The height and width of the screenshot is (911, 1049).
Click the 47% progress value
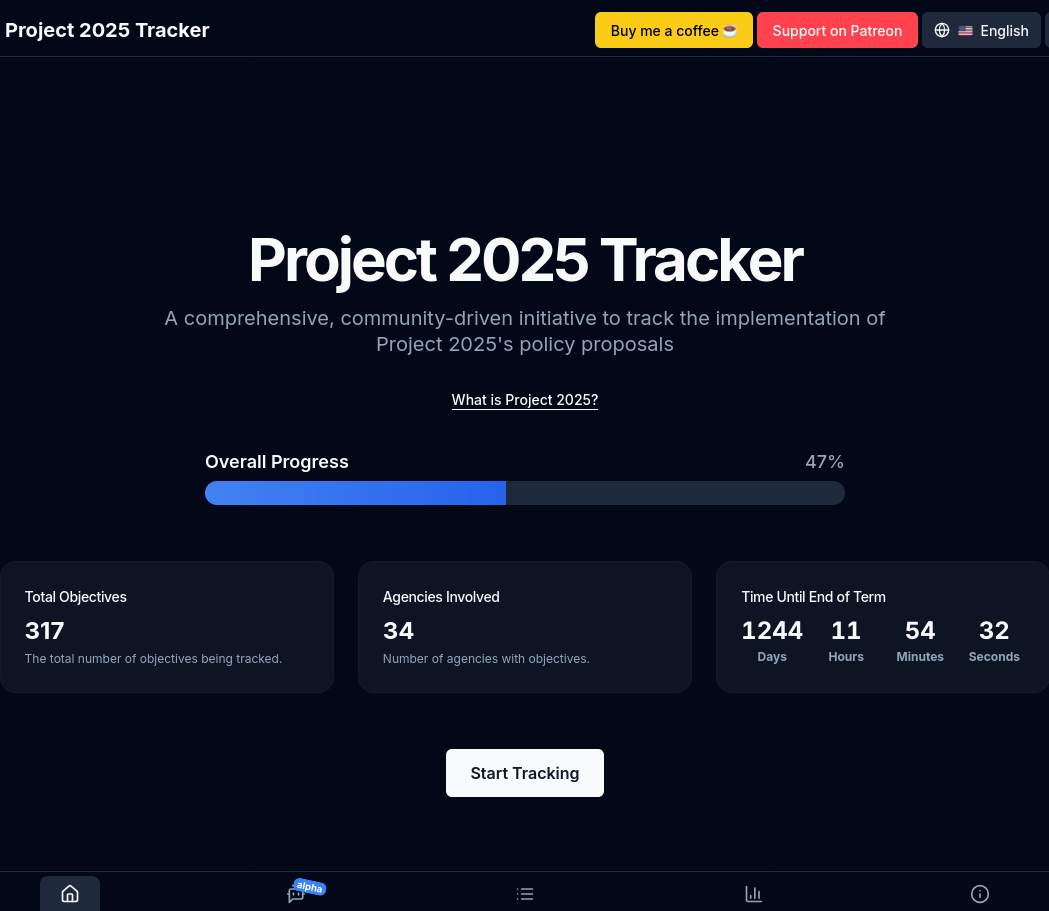[x=824, y=462]
